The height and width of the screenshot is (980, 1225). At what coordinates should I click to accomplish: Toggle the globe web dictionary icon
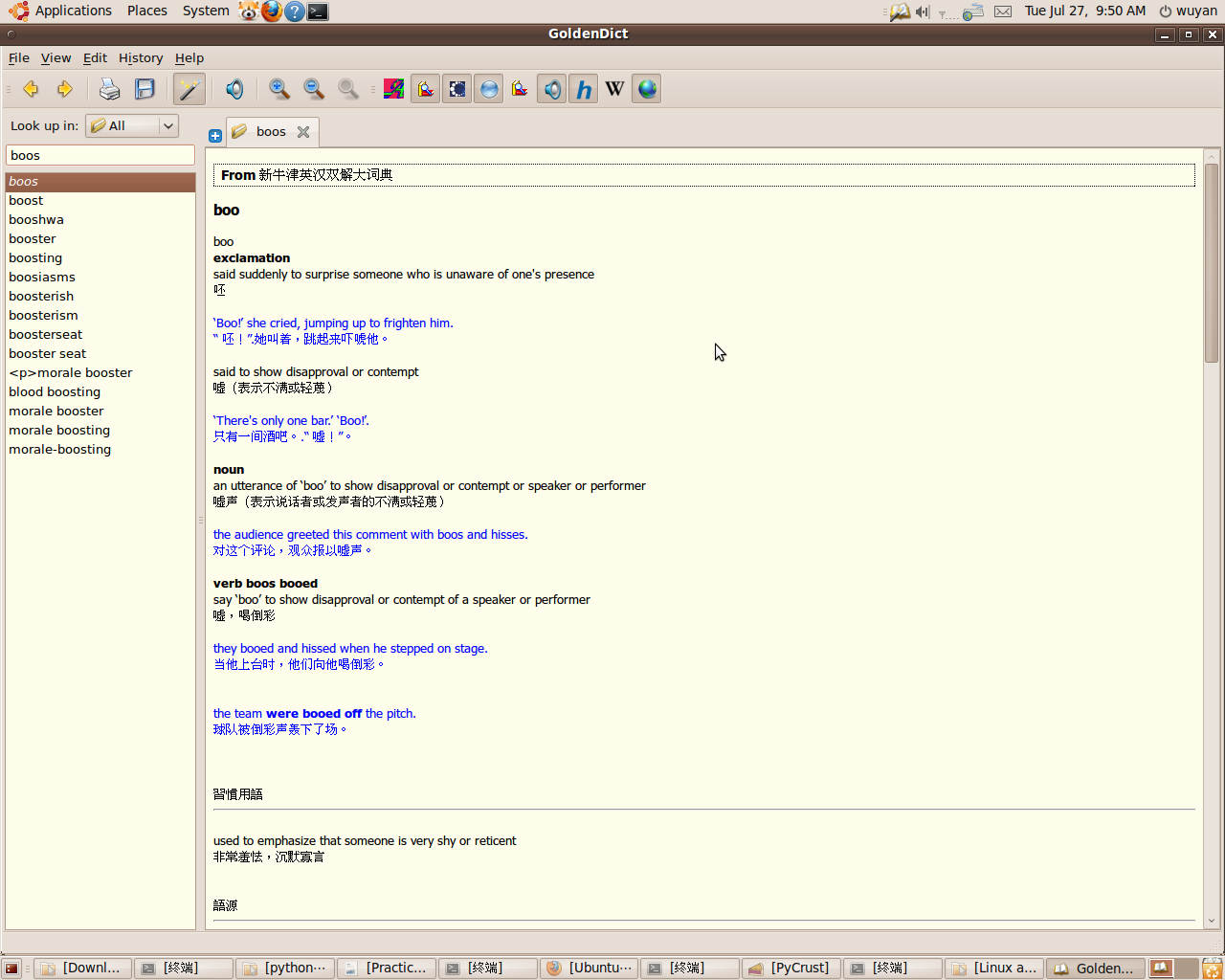[646, 89]
